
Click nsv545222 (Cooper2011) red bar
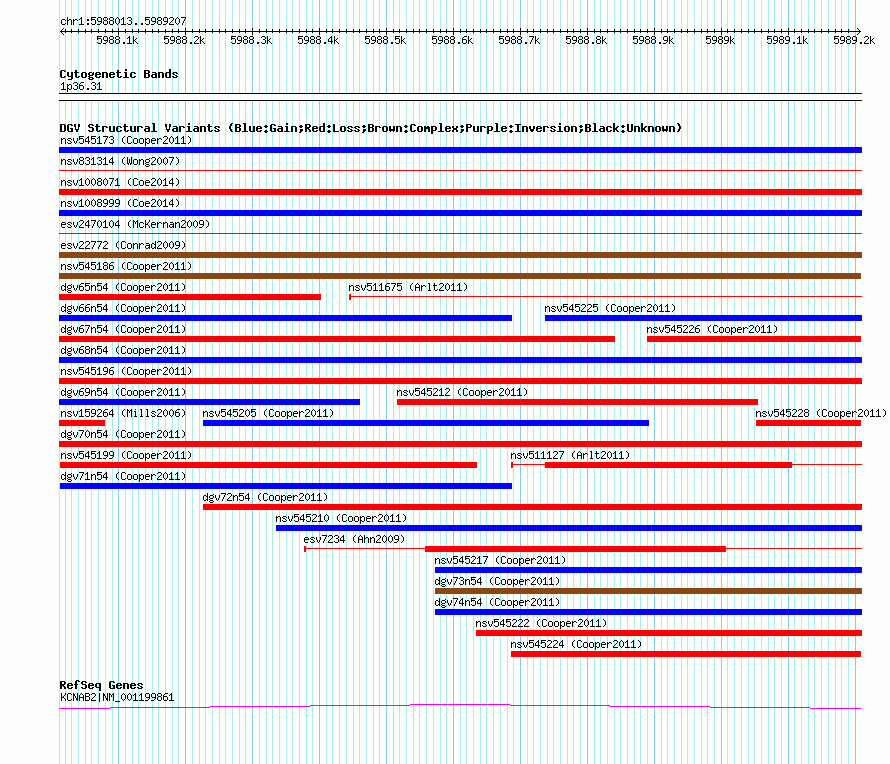(669, 633)
